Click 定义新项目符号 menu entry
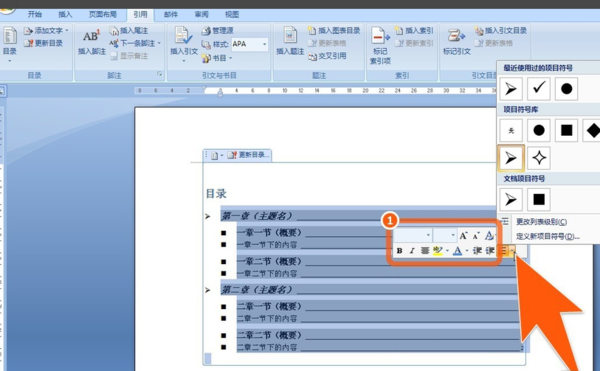Screen dimensions: 600x371 pos(548,236)
